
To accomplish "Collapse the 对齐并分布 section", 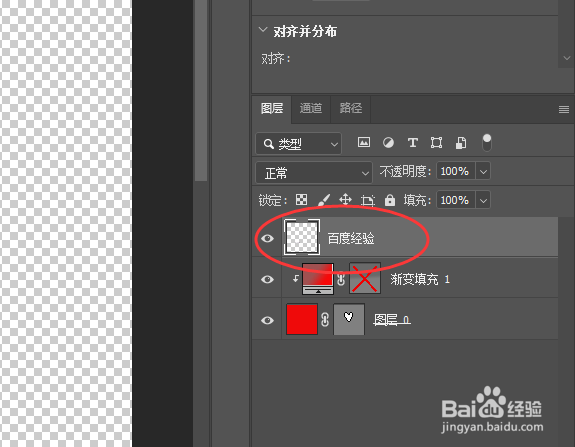I will point(263,30).
